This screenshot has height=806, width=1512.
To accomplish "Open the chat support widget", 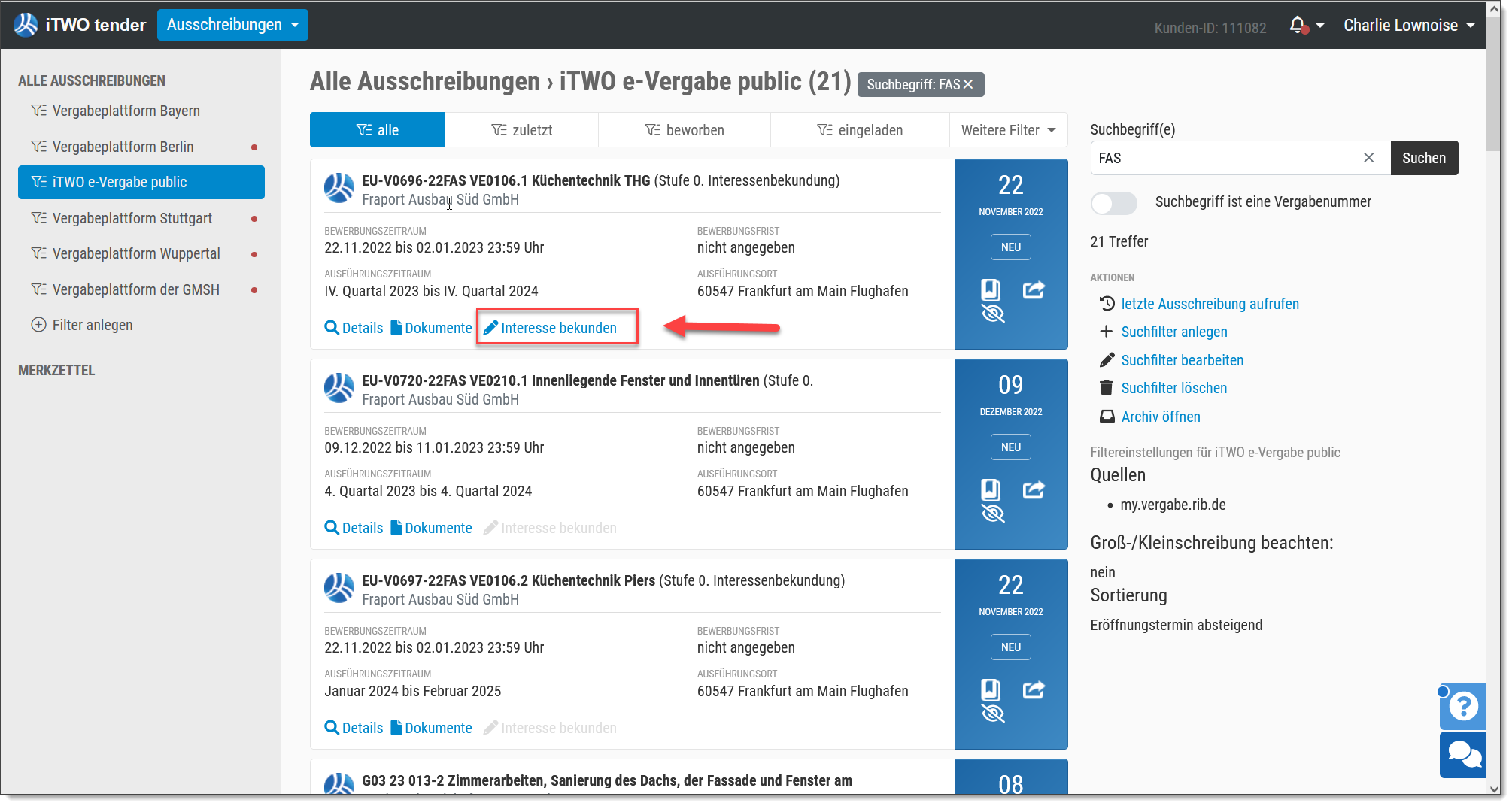I will point(1463,755).
